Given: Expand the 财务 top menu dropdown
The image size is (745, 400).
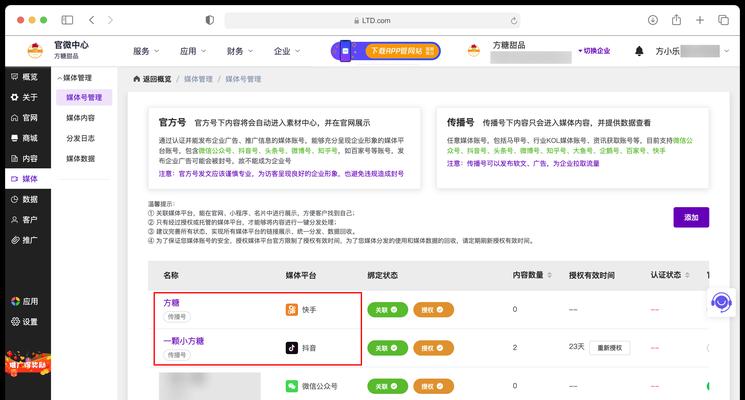Looking at the screenshot, I should point(240,51).
